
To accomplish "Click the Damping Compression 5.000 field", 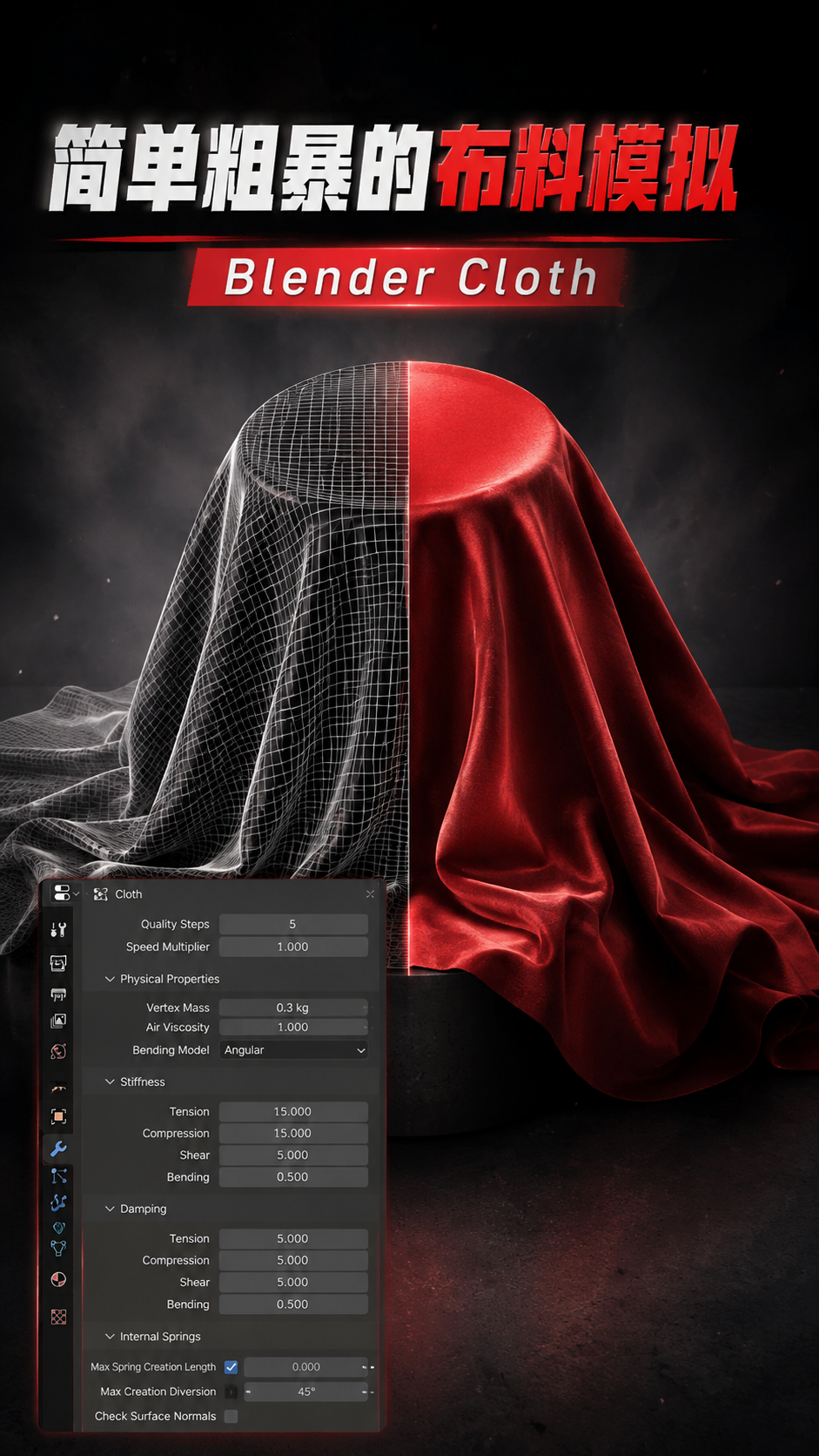I will (293, 1260).
